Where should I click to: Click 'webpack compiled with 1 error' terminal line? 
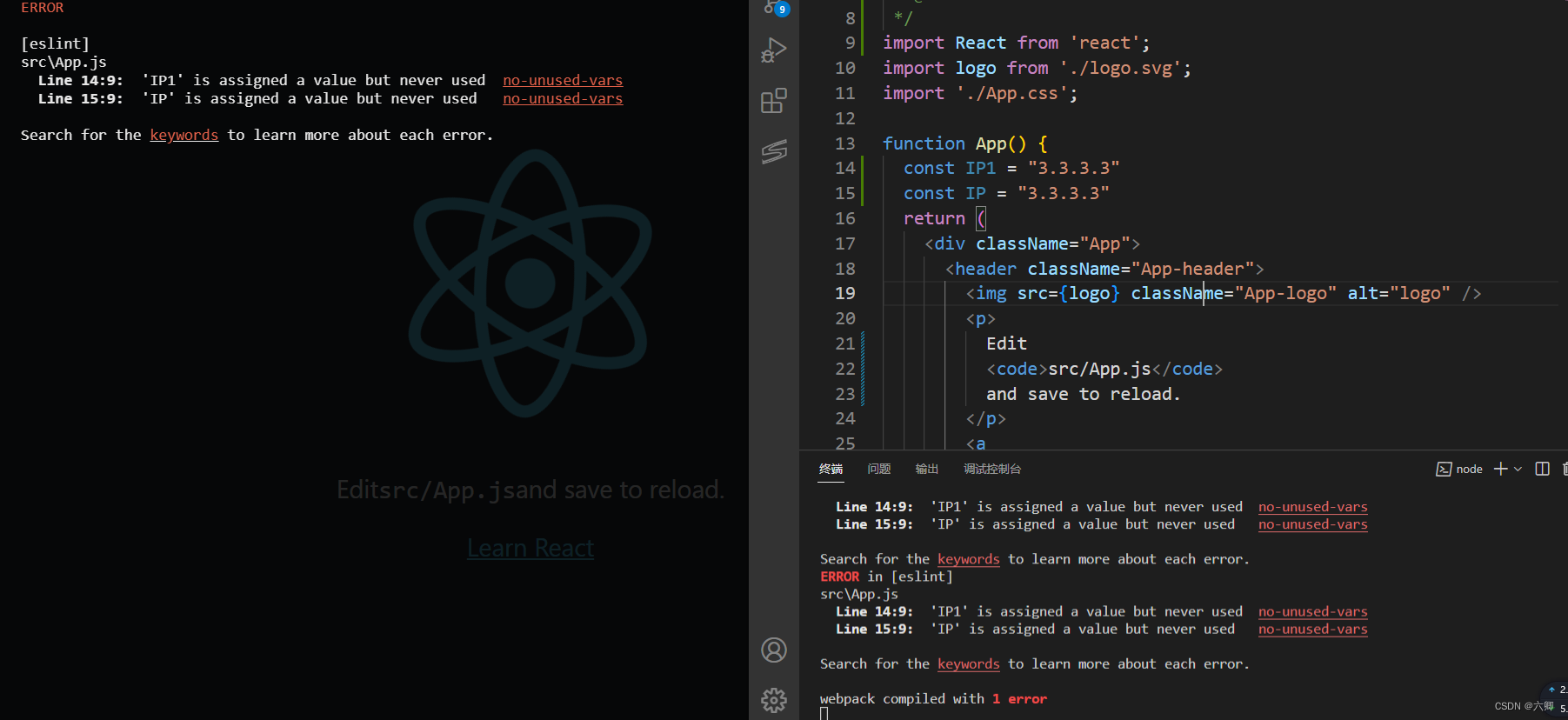click(x=933, y=698)
